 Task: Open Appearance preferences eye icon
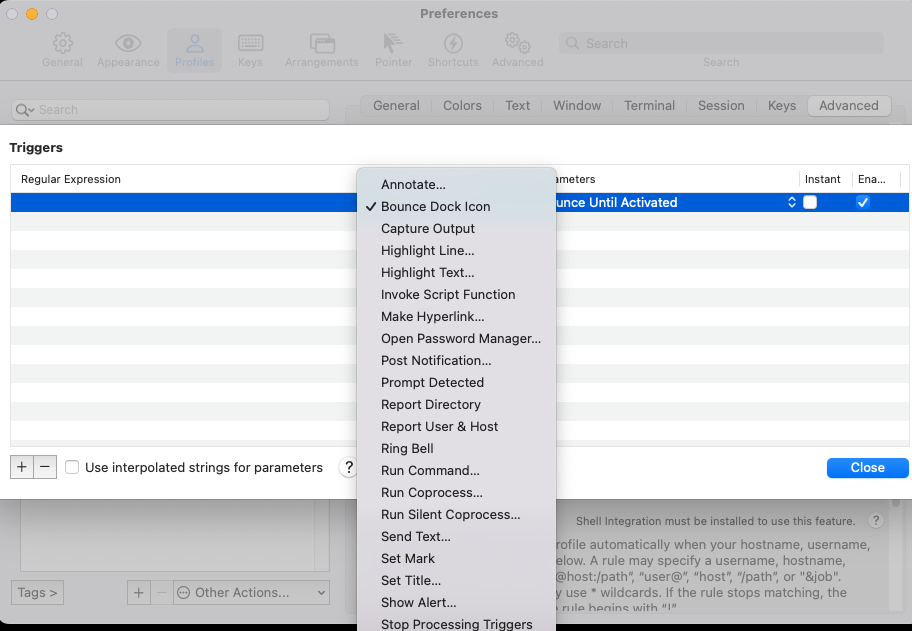[x=128, y=43]
